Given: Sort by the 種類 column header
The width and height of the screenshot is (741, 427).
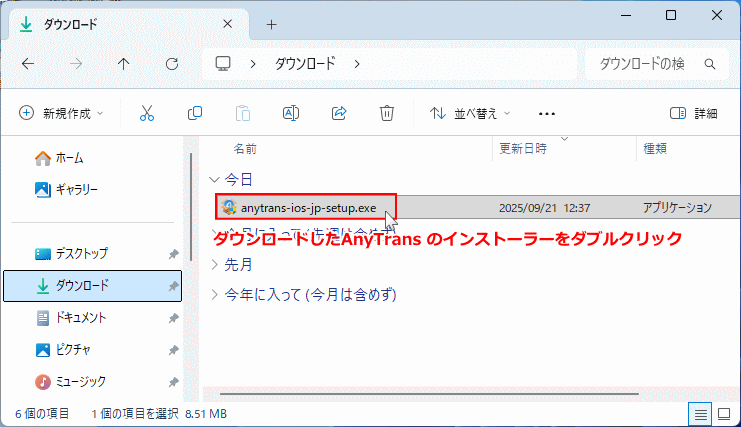Looking at the screenshot, I should click(655, 149).
